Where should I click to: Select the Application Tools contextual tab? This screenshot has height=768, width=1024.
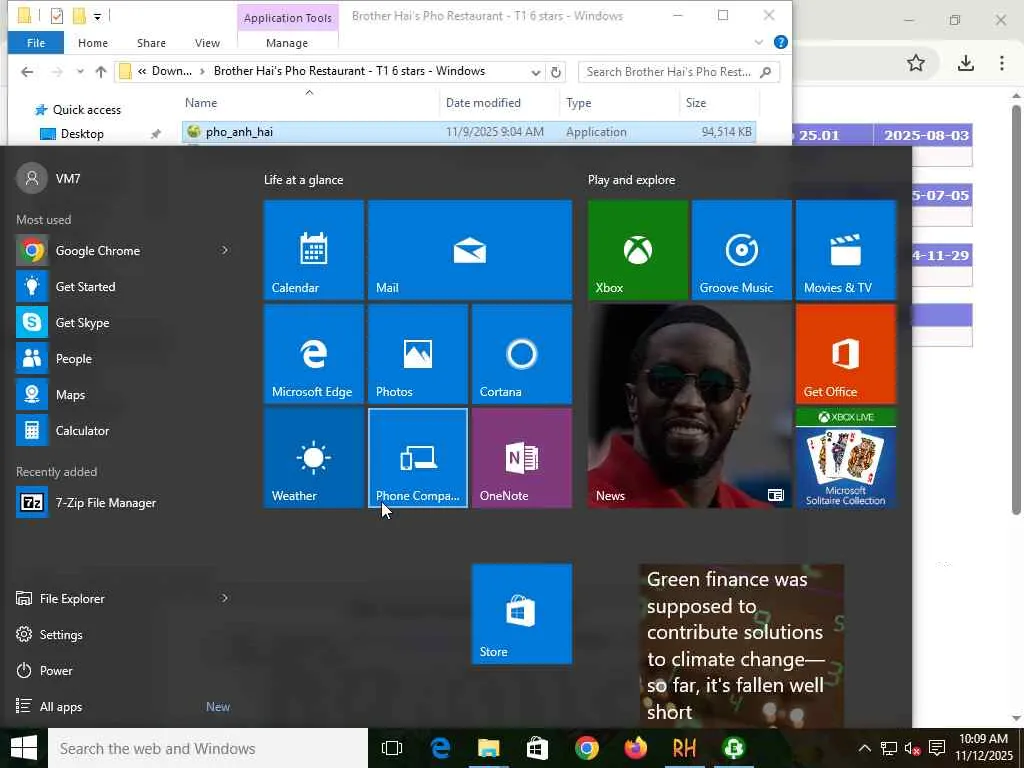[287, 18]
